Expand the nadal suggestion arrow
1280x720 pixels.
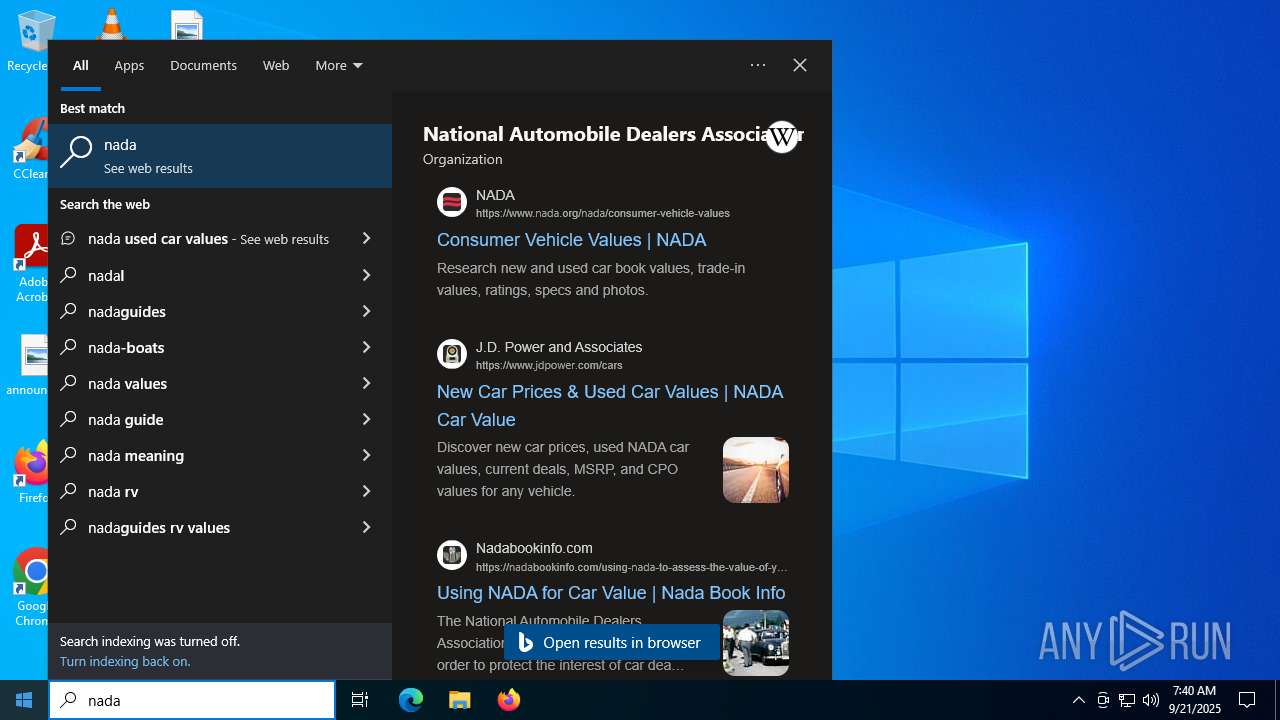pos(366,275)
